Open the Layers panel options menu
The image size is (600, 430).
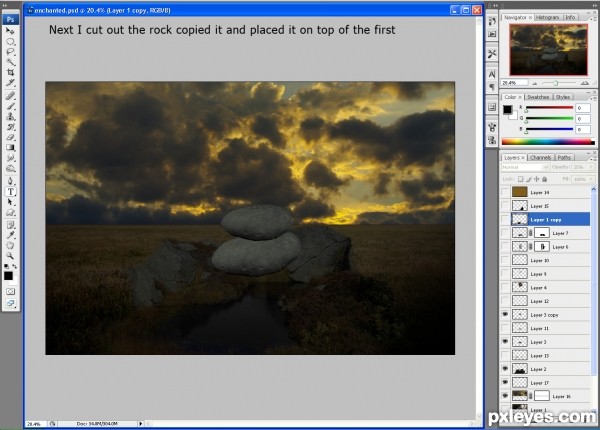tap(594, 158)
